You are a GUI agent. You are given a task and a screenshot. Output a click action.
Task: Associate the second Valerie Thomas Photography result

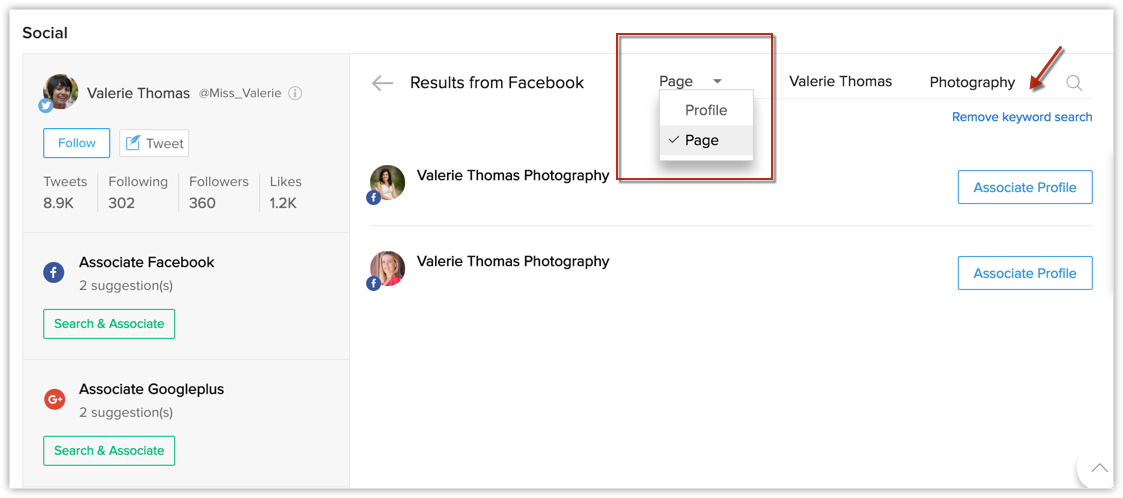[1025, 273]
